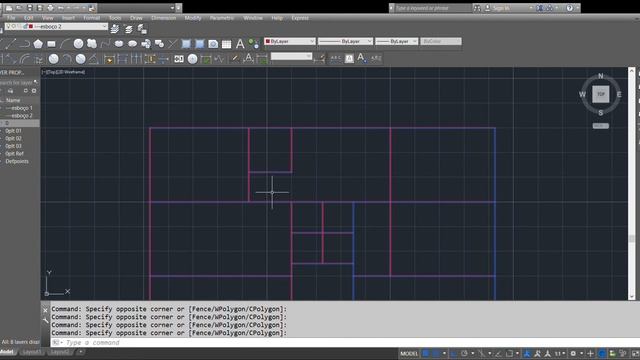Select the Table tool
This screenshot has height=360, width=640.
pos(227,44)
